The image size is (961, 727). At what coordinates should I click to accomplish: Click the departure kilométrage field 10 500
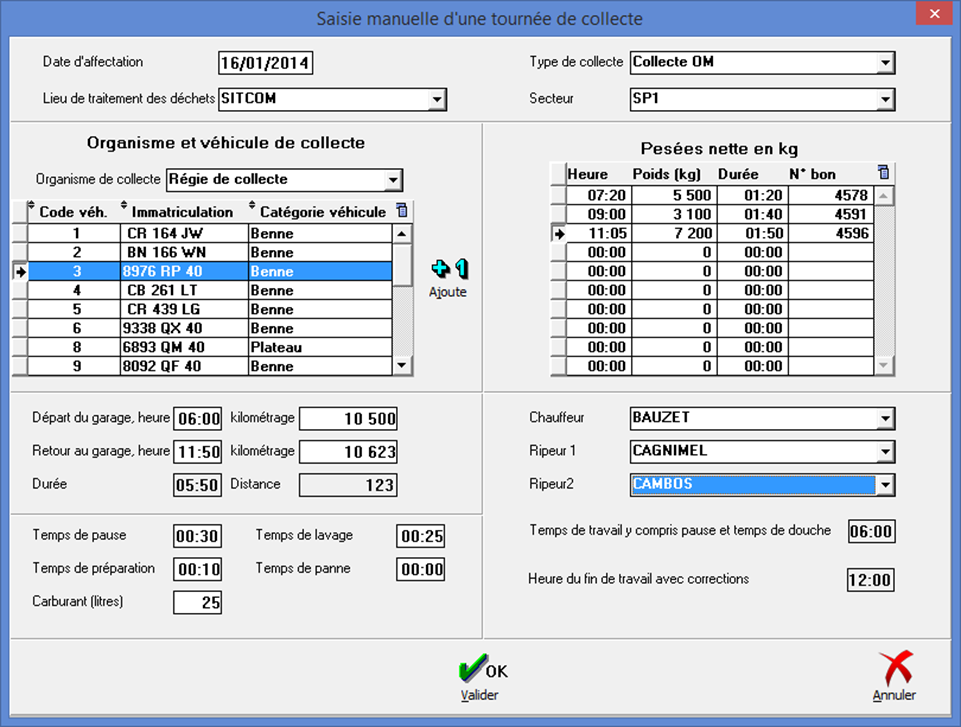pos(348,419)
